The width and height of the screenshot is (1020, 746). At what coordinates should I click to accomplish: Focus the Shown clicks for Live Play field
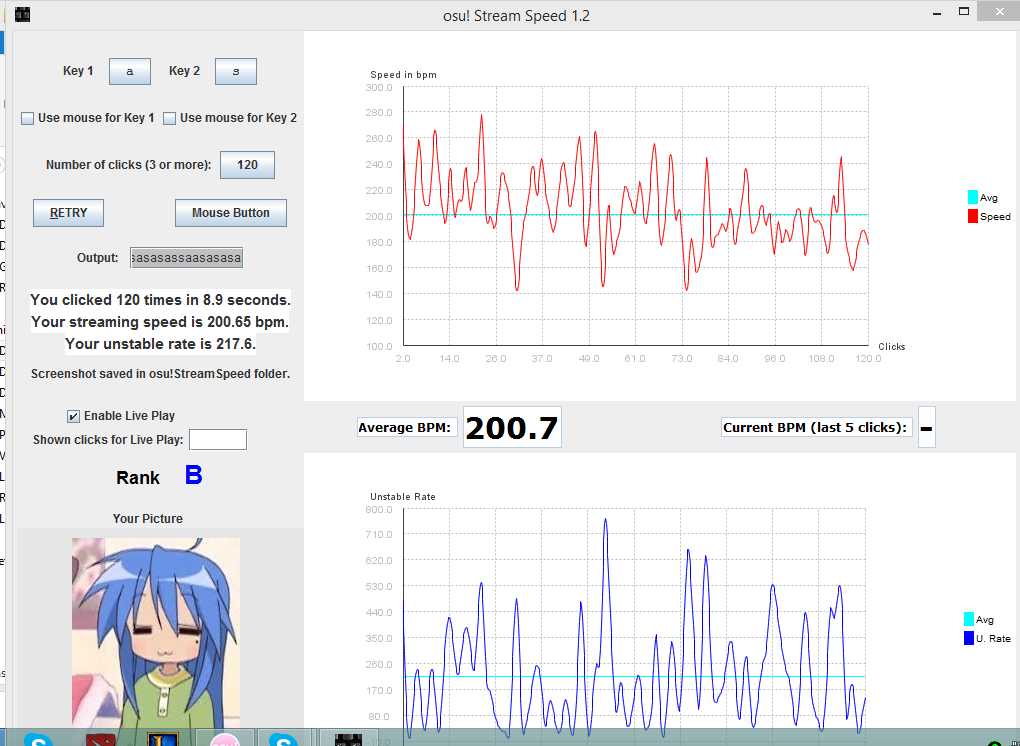click(x=218, y=440)
